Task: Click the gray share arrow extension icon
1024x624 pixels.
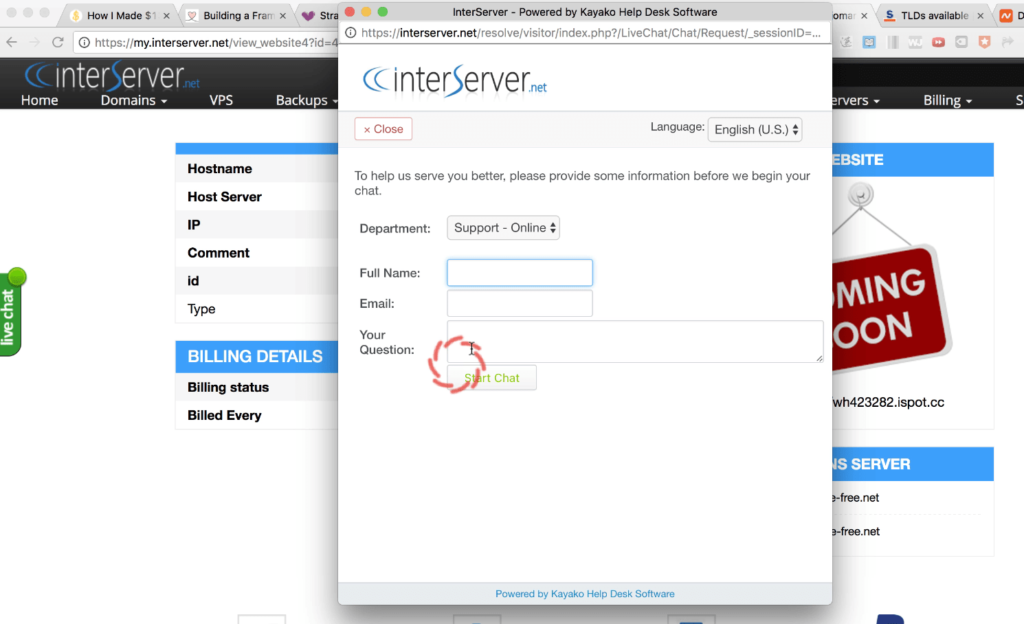Action: coord(1008,42)
